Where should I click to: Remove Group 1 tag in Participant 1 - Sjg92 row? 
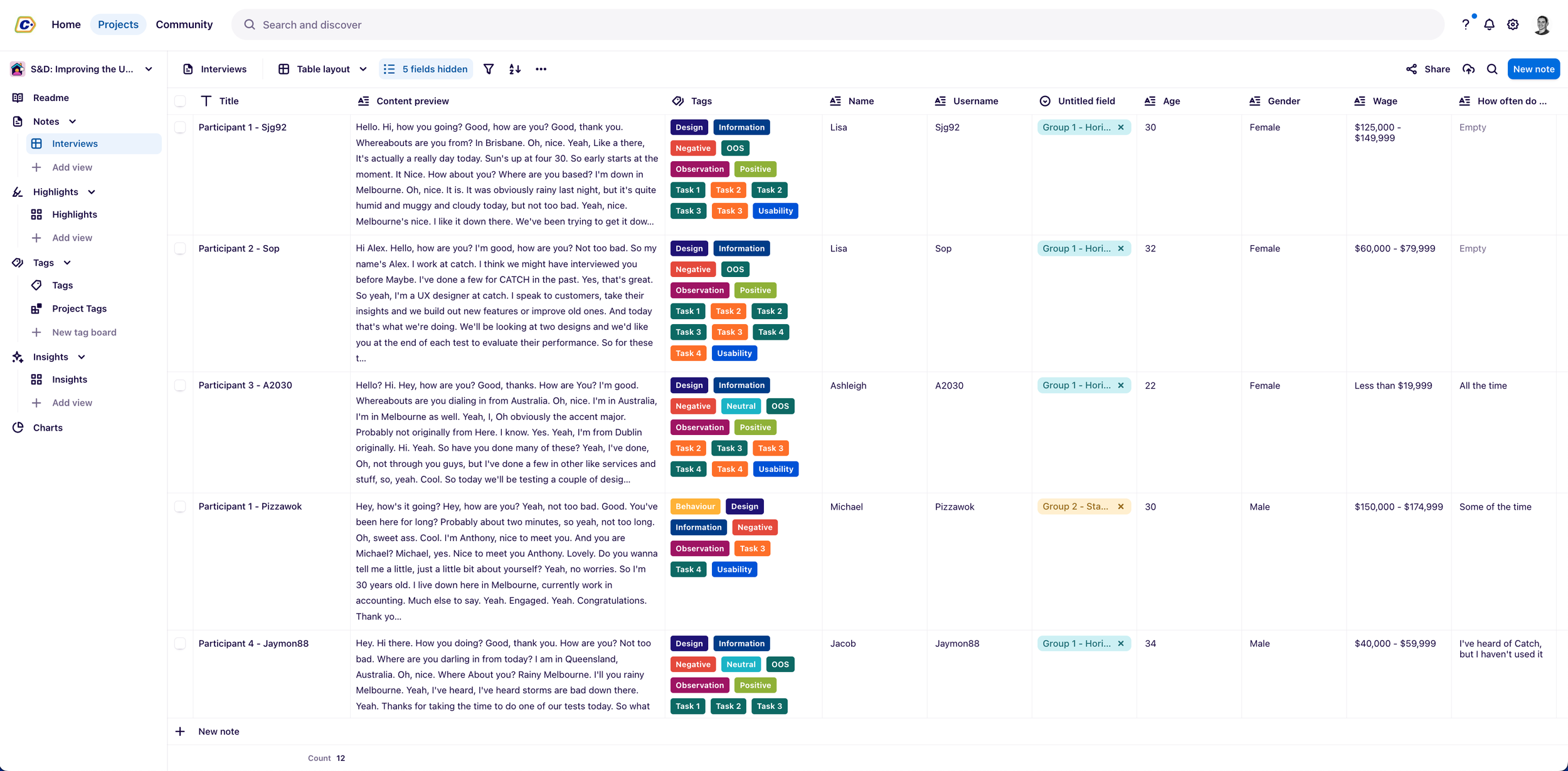click(x=1121, y=127)
